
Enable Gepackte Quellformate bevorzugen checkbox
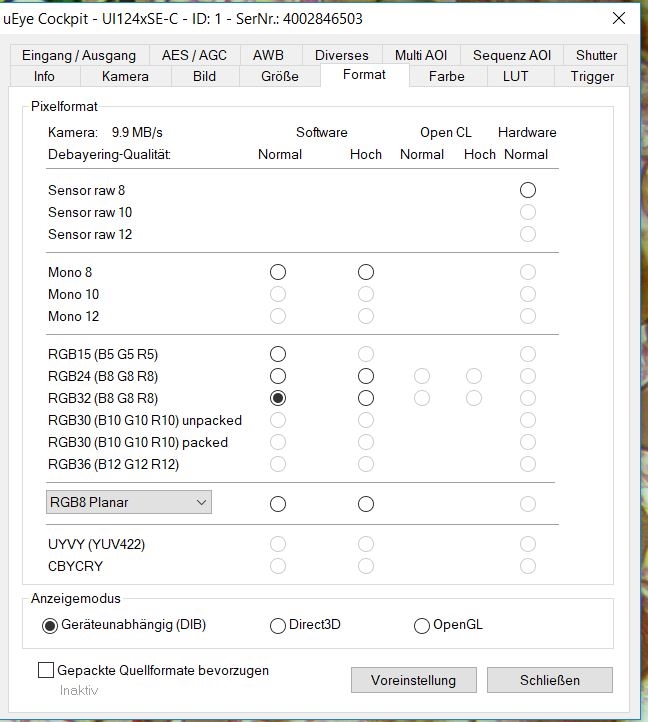(x=46, y=671)
